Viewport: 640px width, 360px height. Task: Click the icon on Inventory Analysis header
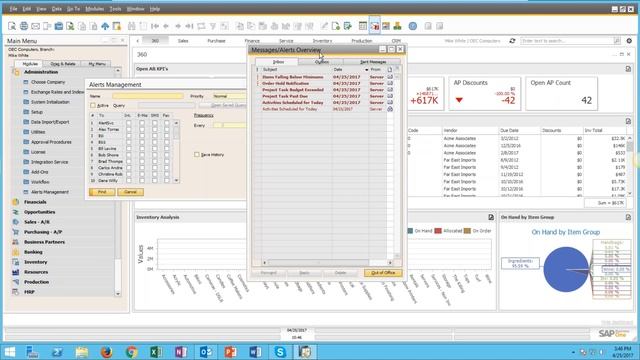coord(491,217)
